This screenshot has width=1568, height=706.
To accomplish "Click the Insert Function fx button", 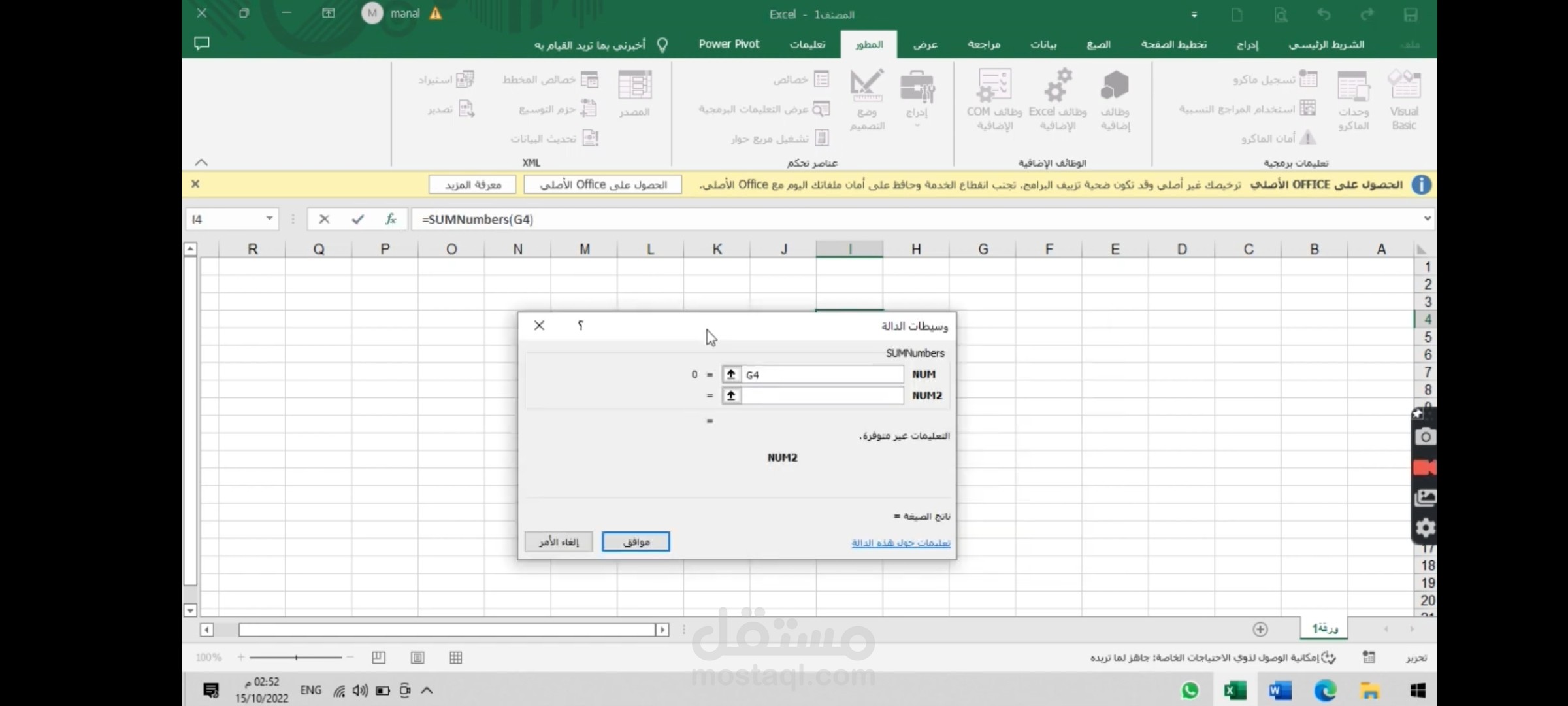I will [x=391, y=219].
